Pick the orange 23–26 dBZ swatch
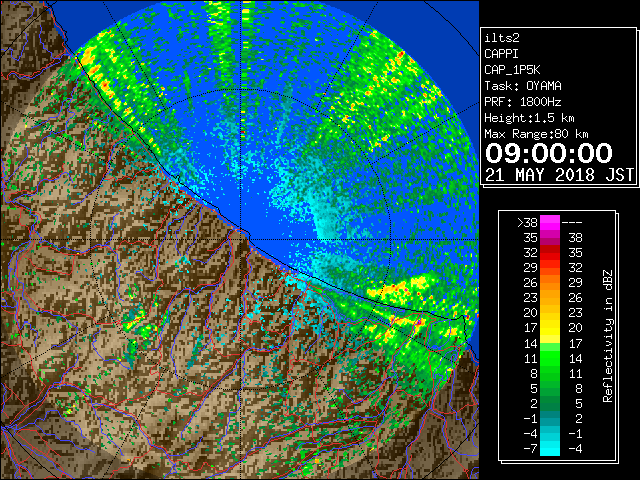The image size is (640, 480). point(550,298)
